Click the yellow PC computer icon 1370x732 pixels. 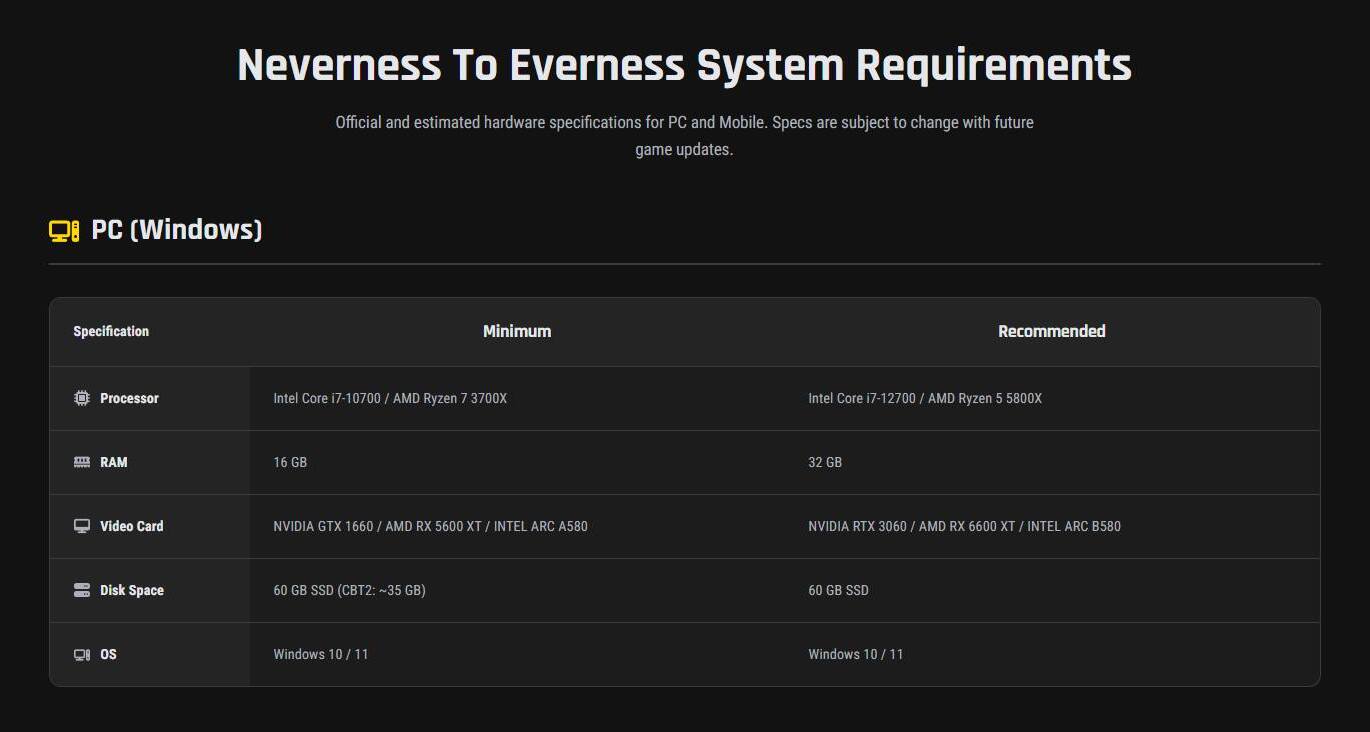64,231
